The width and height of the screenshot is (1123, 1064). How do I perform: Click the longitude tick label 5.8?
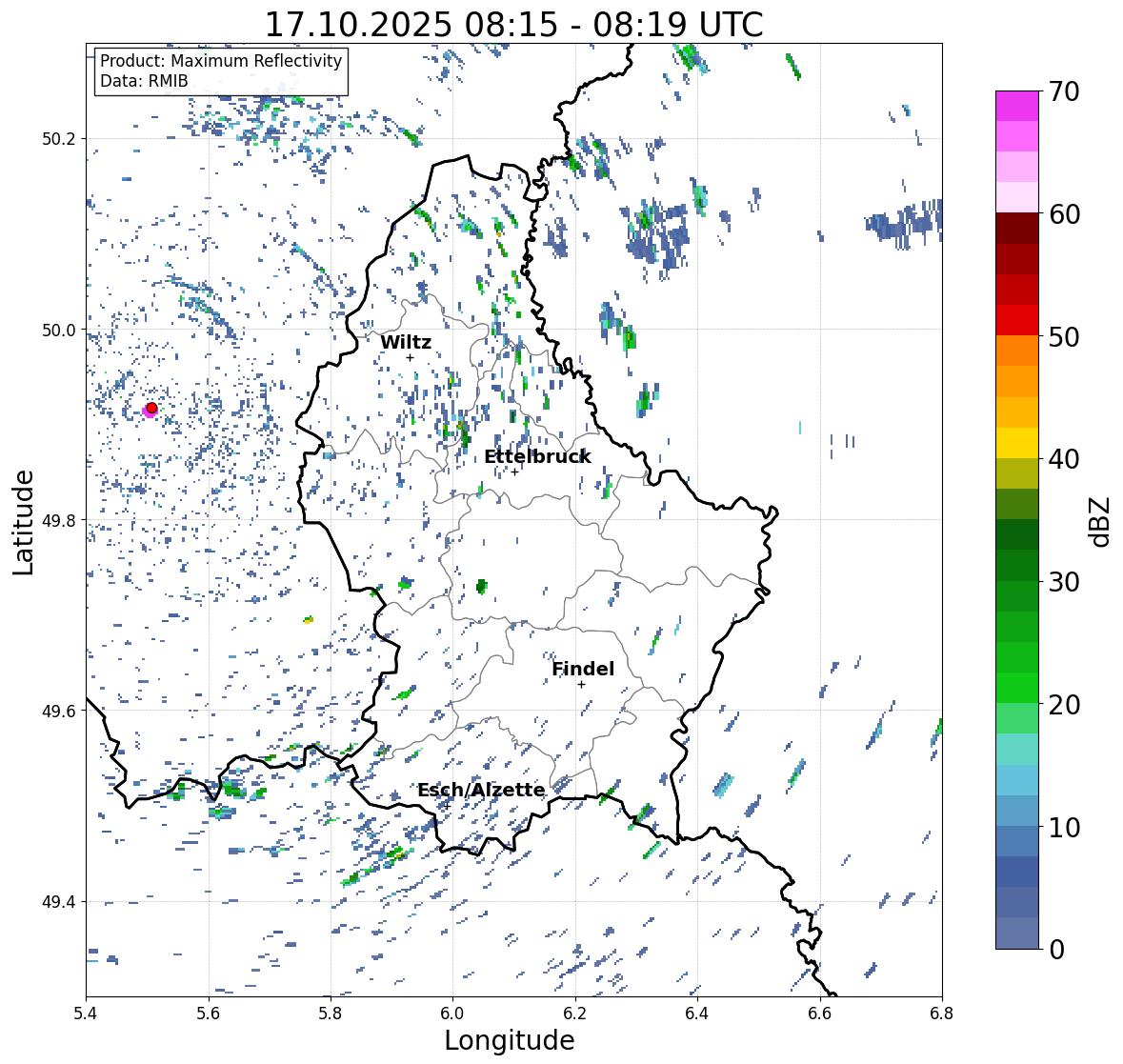331,1014
